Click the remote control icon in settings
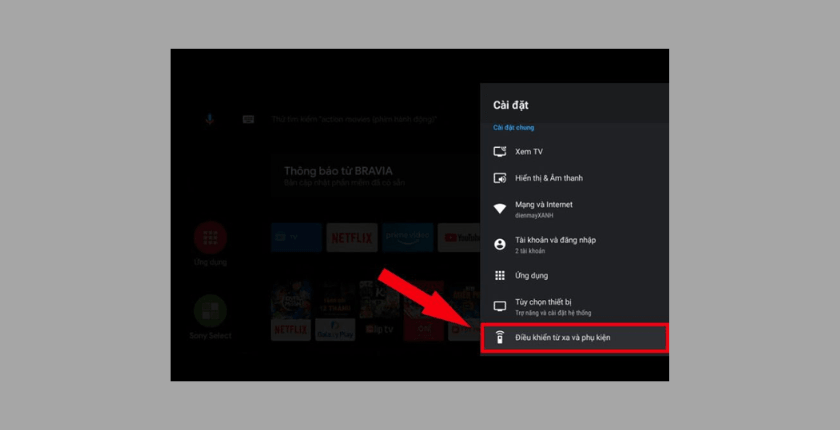840x430 pixels. point(500,338)
